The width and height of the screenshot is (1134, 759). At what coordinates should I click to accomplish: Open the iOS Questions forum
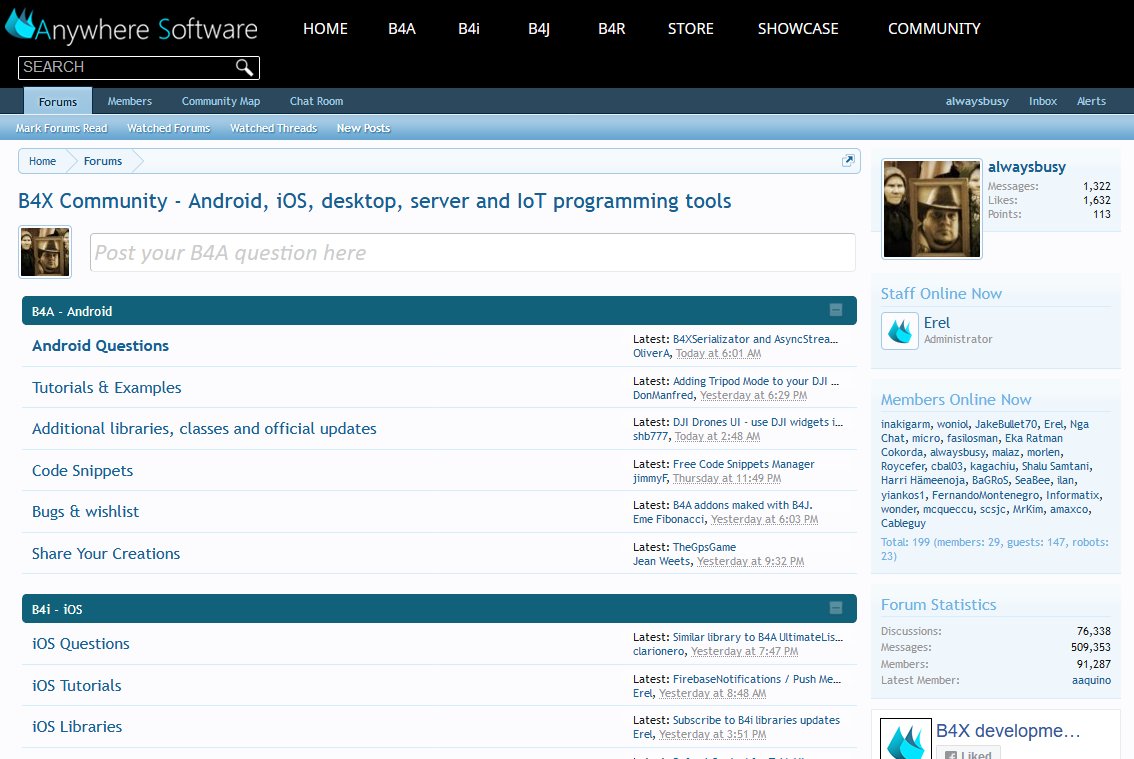[80, 644]
